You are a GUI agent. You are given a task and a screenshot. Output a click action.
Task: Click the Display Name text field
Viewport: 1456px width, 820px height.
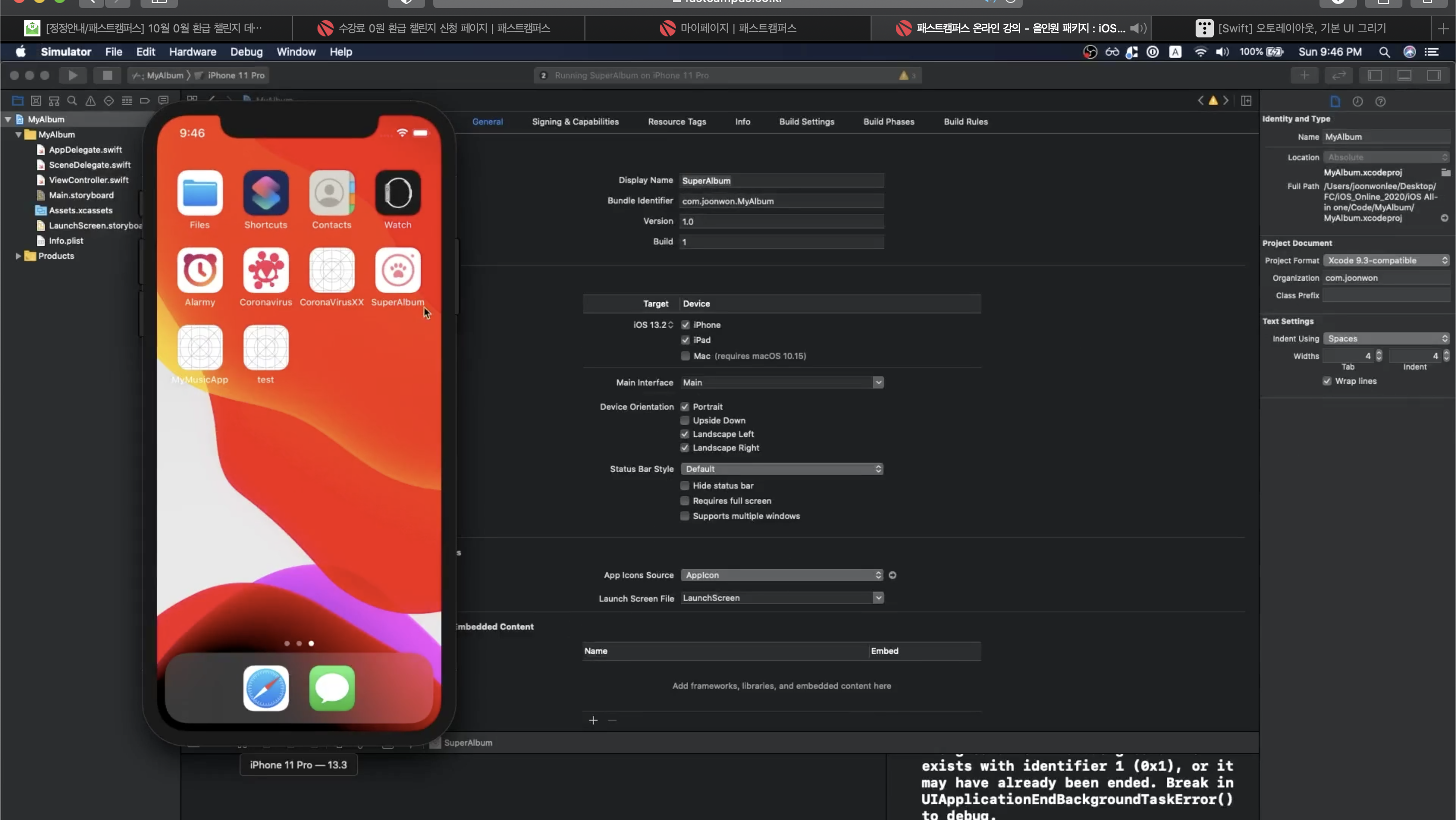click(781, 181)
